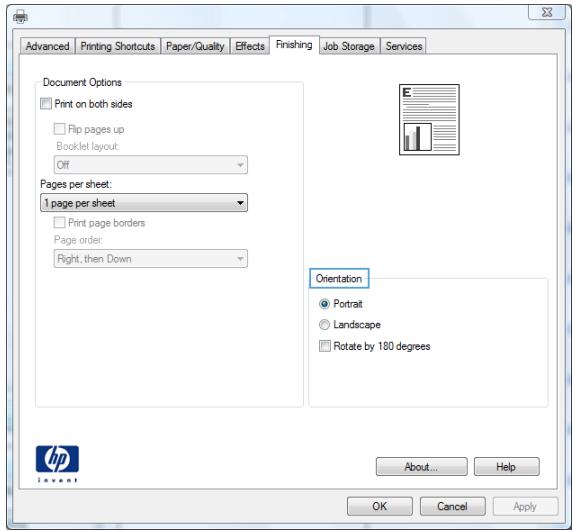Click the HP invent logo
The image size is (573, 531).
click(57, 464)
